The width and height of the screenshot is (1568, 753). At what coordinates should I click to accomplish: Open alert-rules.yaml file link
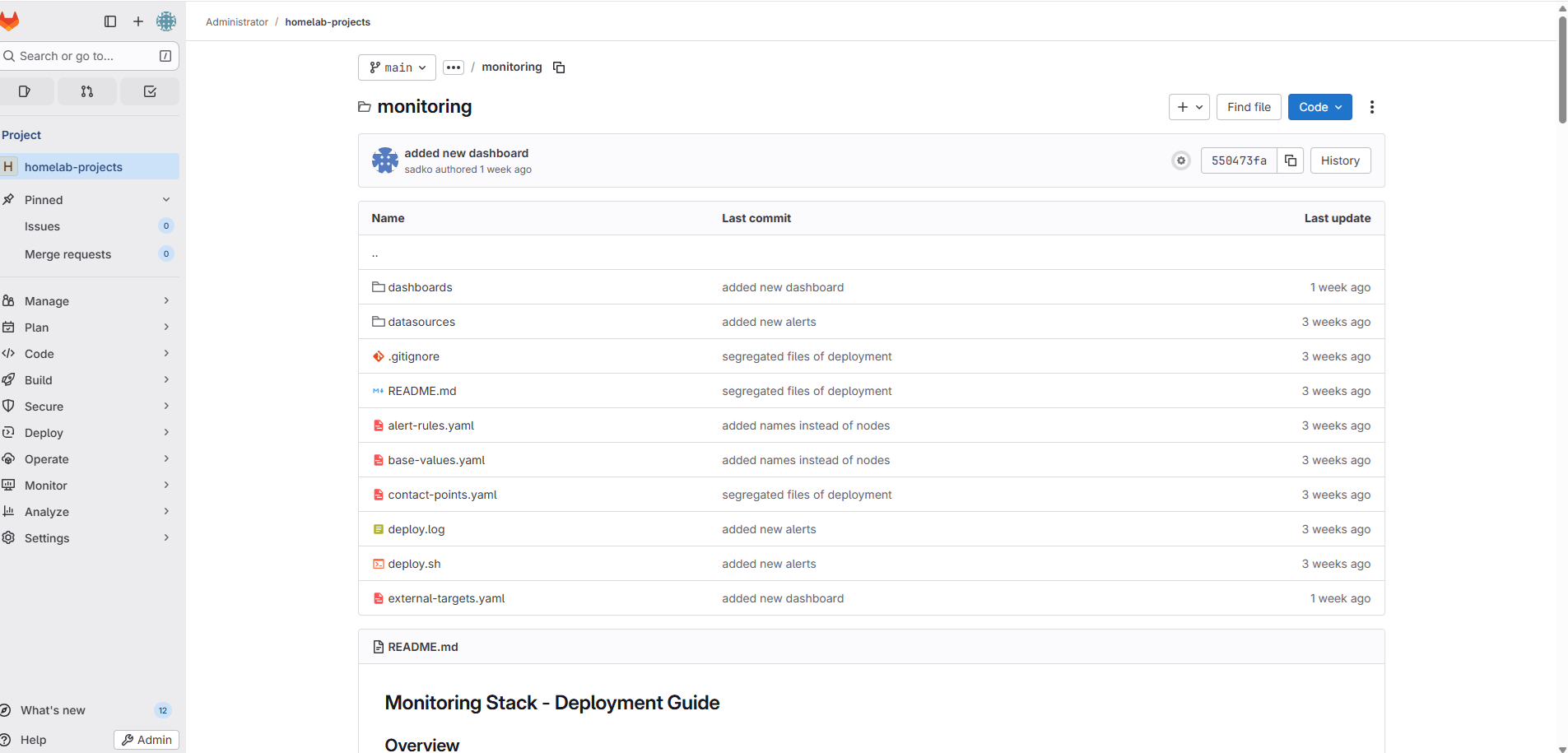coord(431,425)
